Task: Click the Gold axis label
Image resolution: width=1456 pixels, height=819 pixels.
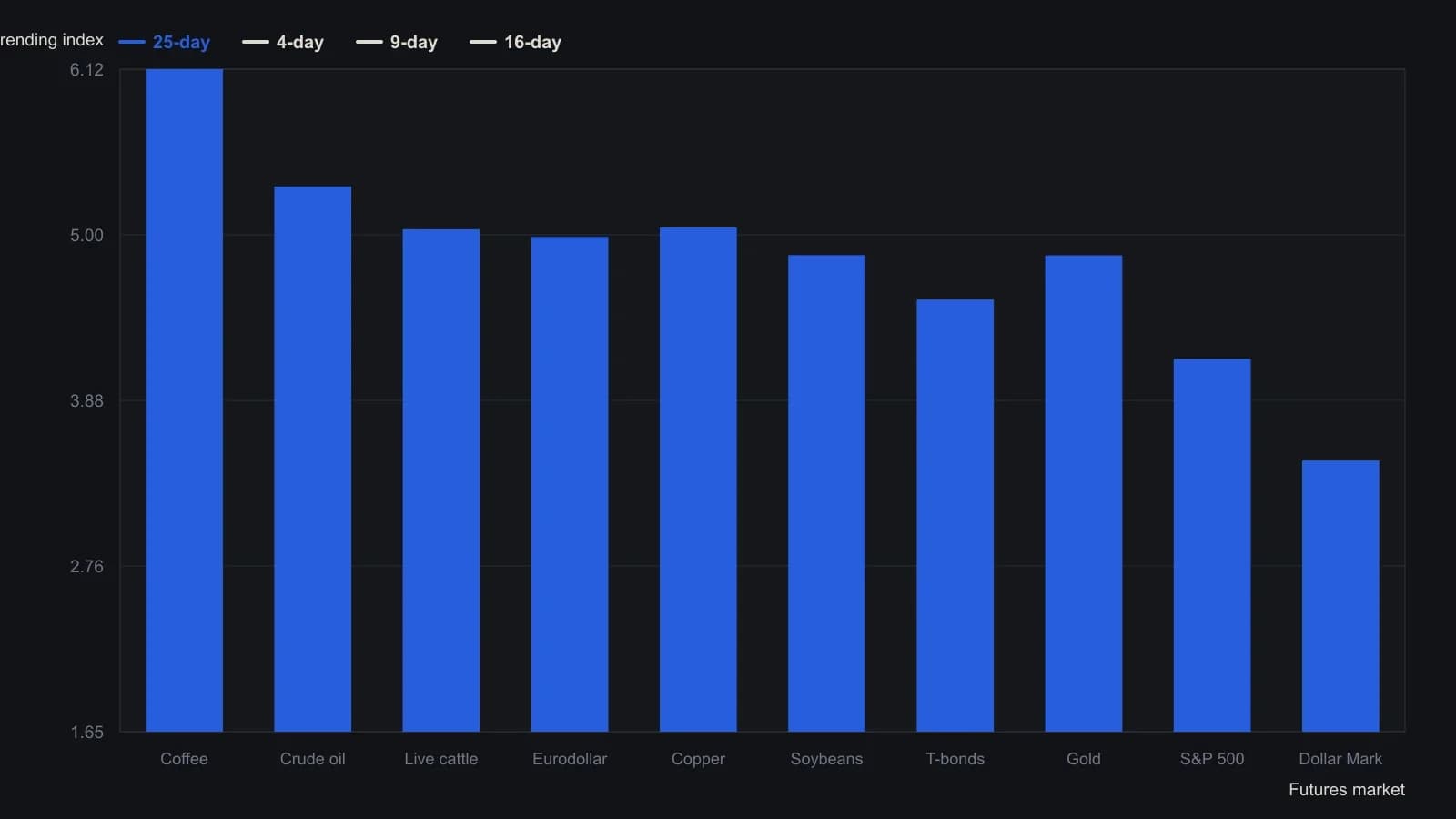Action: [1084, 759]
